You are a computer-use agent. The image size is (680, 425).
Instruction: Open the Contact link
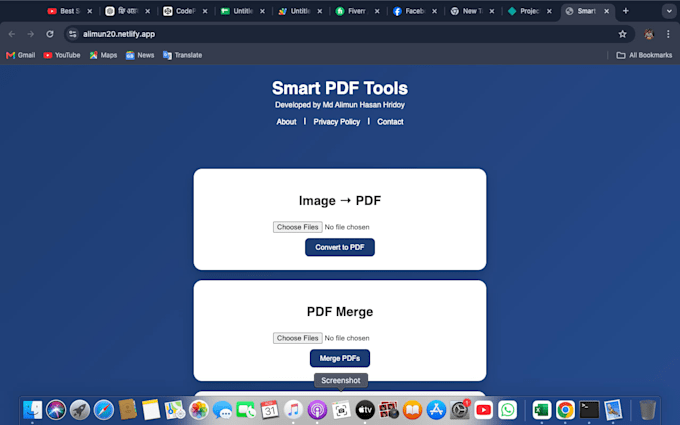pos(390,122)
